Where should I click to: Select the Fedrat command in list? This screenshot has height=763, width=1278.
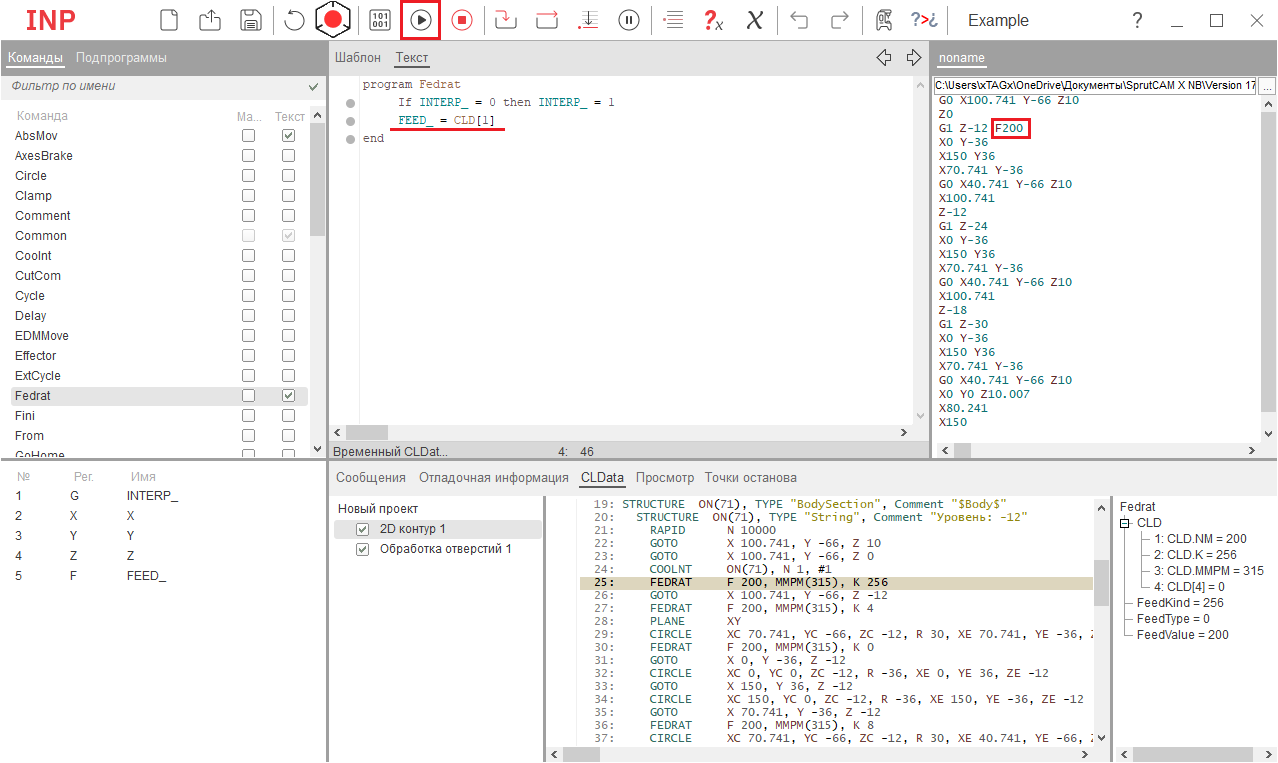(x=33, y=396)
